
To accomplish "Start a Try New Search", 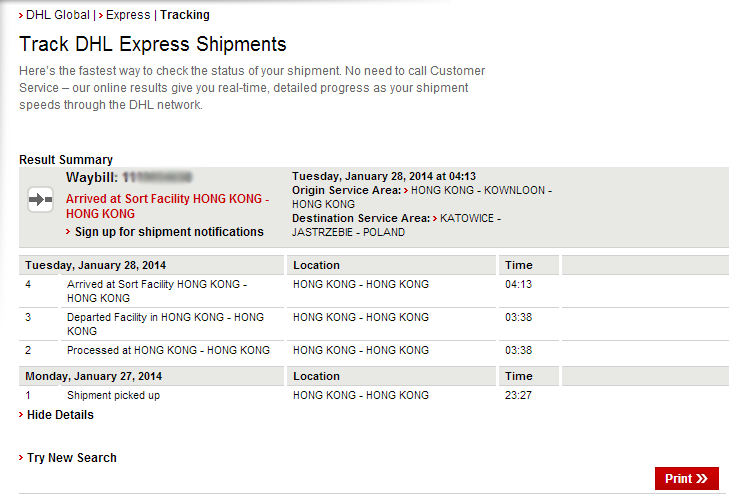I will (71, 458).
